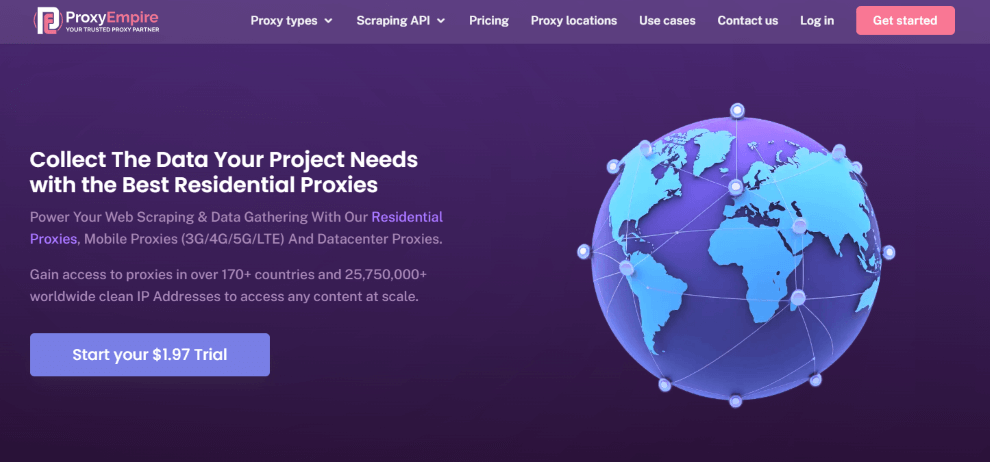The width and height of the screenshot is (990, 462).
Task: Go to the Pricing page
Action: 489,21
